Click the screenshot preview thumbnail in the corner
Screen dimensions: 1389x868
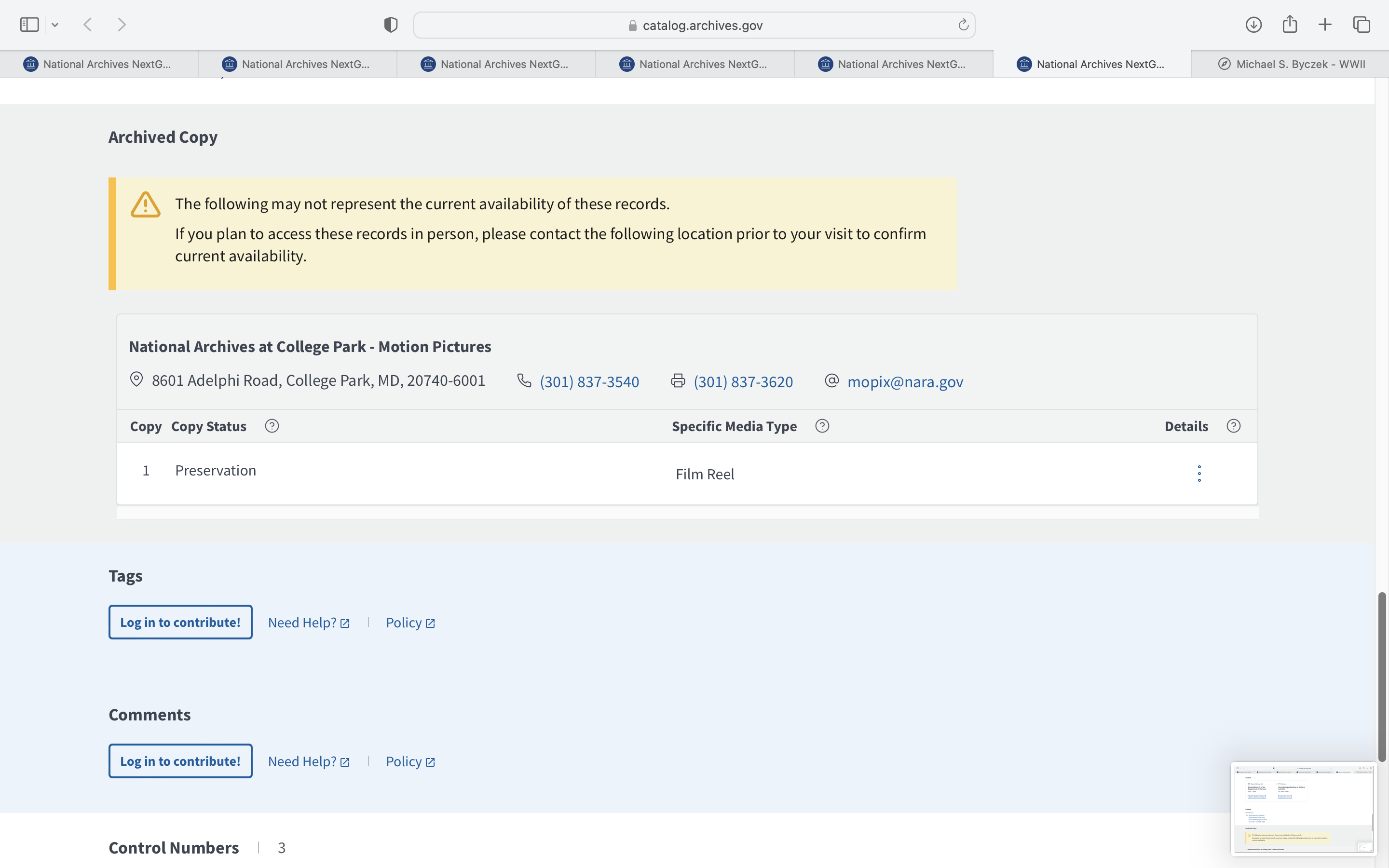pyautogui.click(x=1303, y=808)
